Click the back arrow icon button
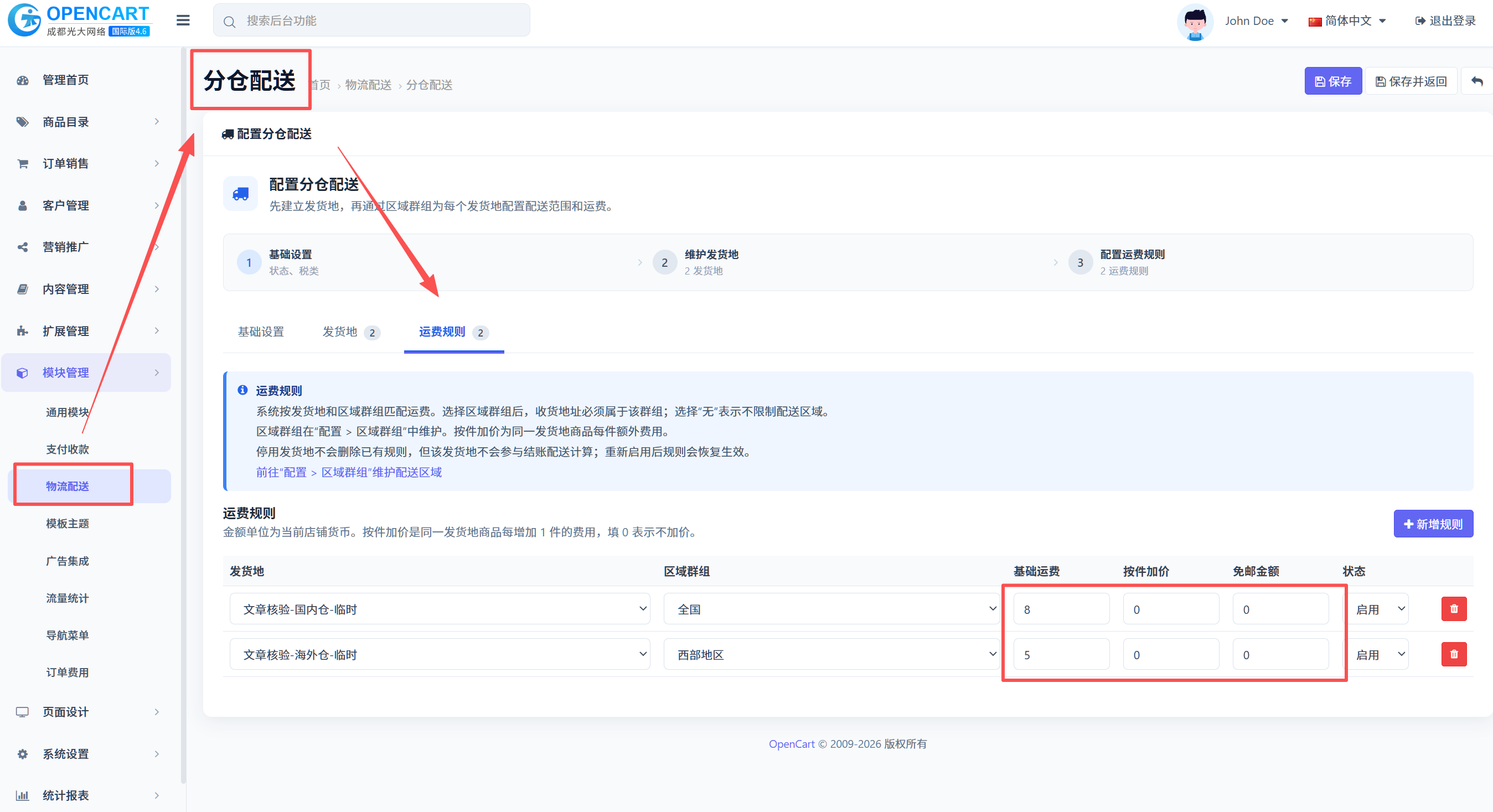Image resolution: width=1493 pixels, height=812 pixels. pyautogui.click(x=1476, y=82)
